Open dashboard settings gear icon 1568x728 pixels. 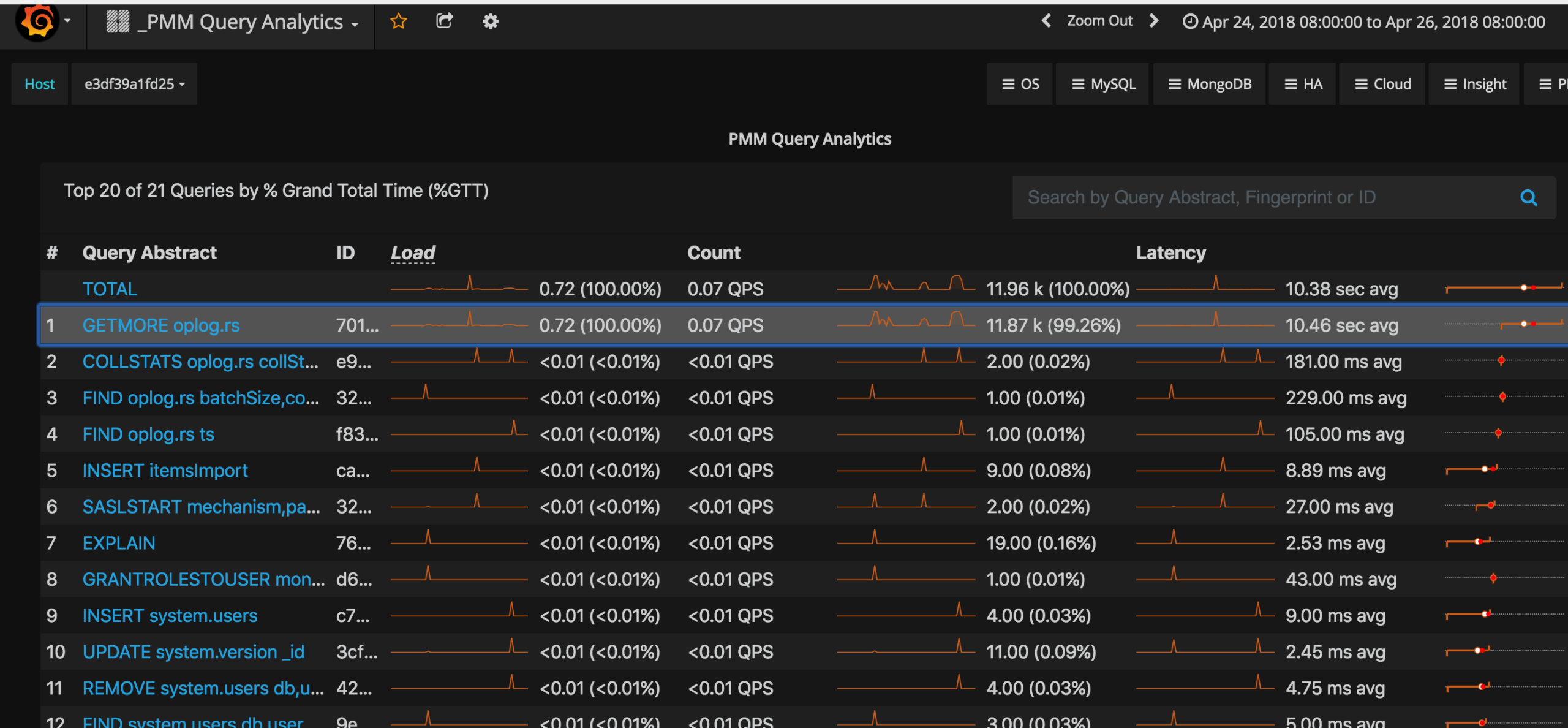pos(490,22)
